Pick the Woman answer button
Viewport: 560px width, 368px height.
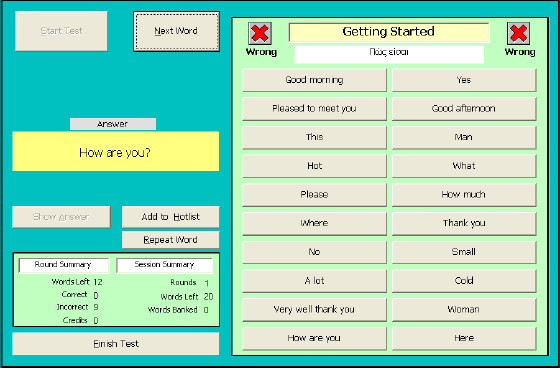(x=464, y=309)
